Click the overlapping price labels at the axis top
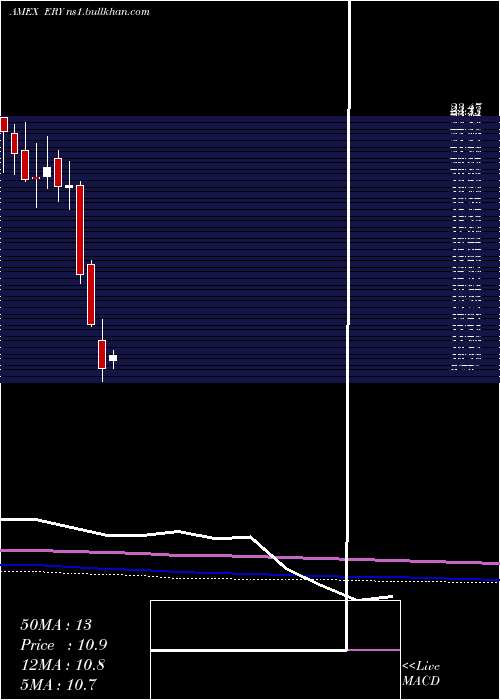Viewport: 500px width, 700px height. click(x=466, y=108)
